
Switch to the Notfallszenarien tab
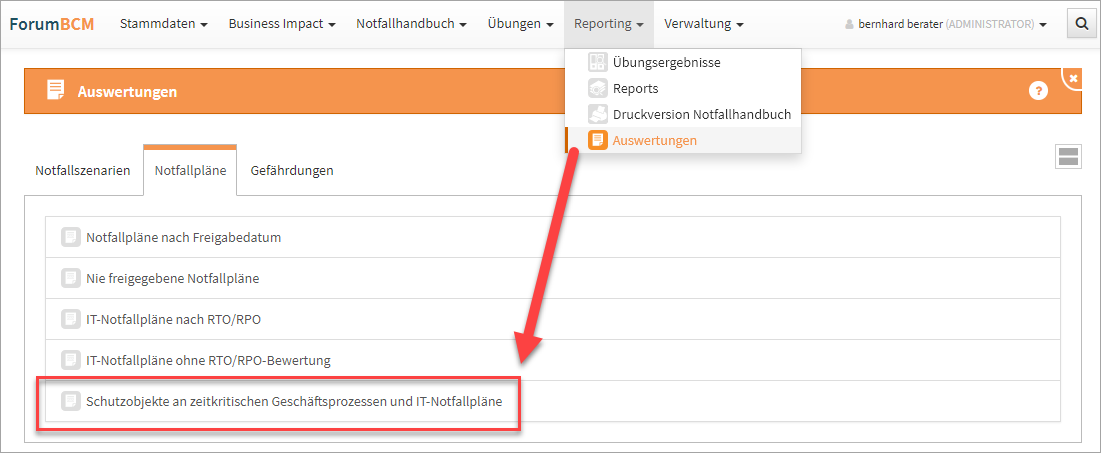coord(83,170)
